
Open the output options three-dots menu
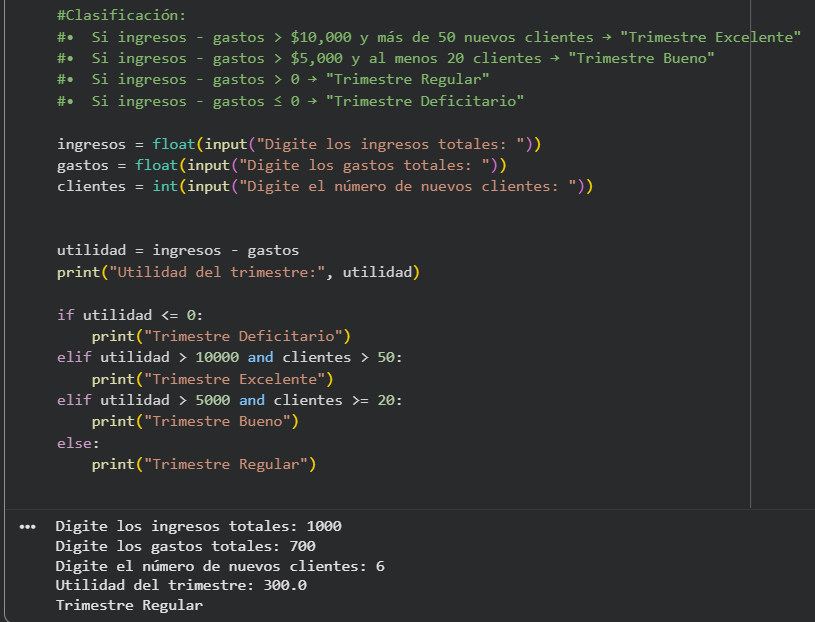click(27, 526)
